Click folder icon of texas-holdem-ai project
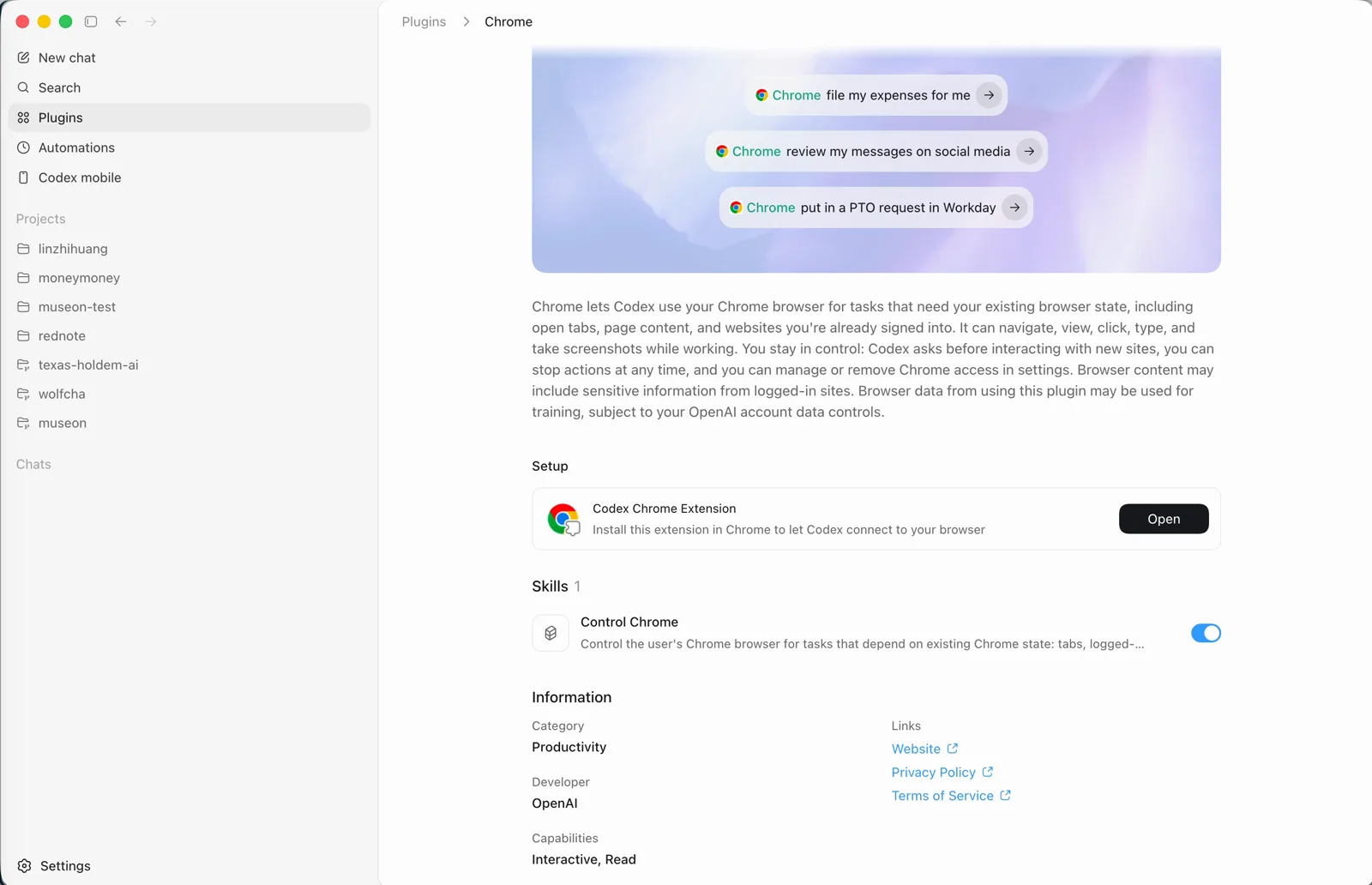Image resolution: width=1372 pixels, height=885 pixels. tap(23, 364)
